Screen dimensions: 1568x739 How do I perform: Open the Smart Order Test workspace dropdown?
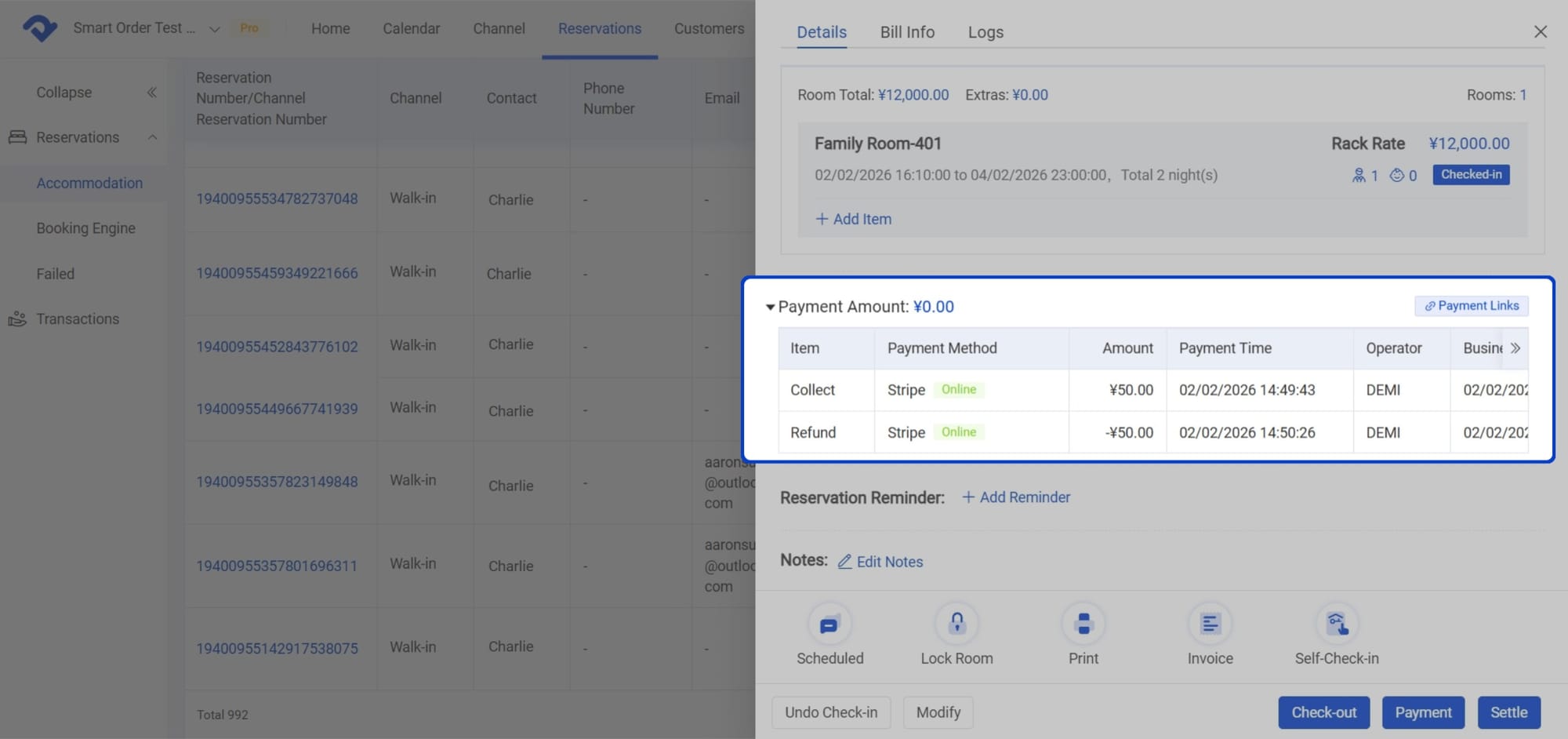pyautogui.click(x=214, y=28)
